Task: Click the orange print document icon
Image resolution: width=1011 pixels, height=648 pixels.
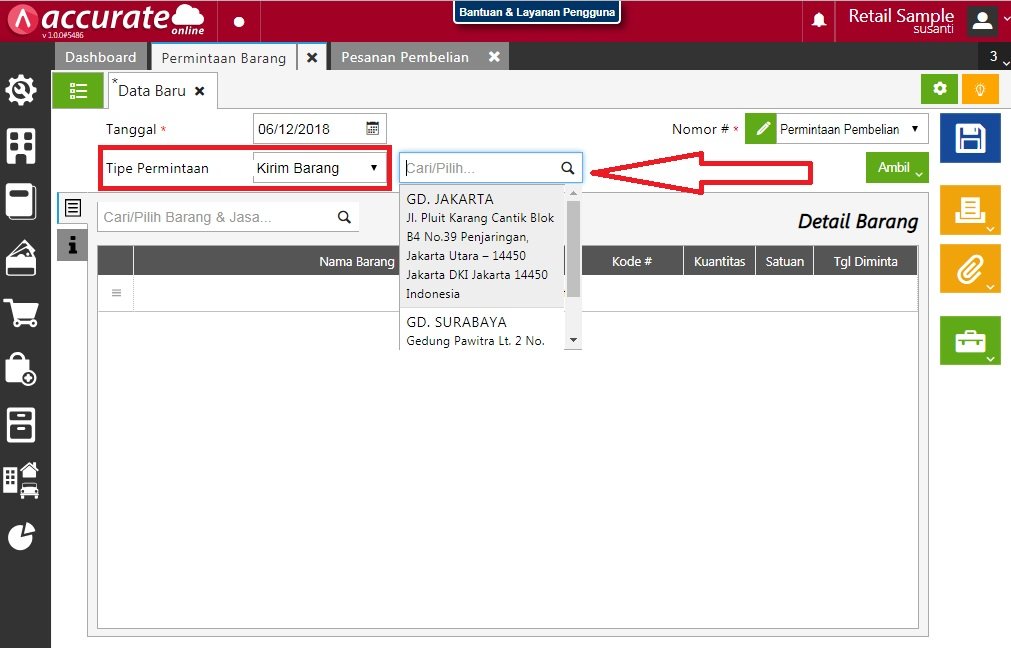Action: 970,210
